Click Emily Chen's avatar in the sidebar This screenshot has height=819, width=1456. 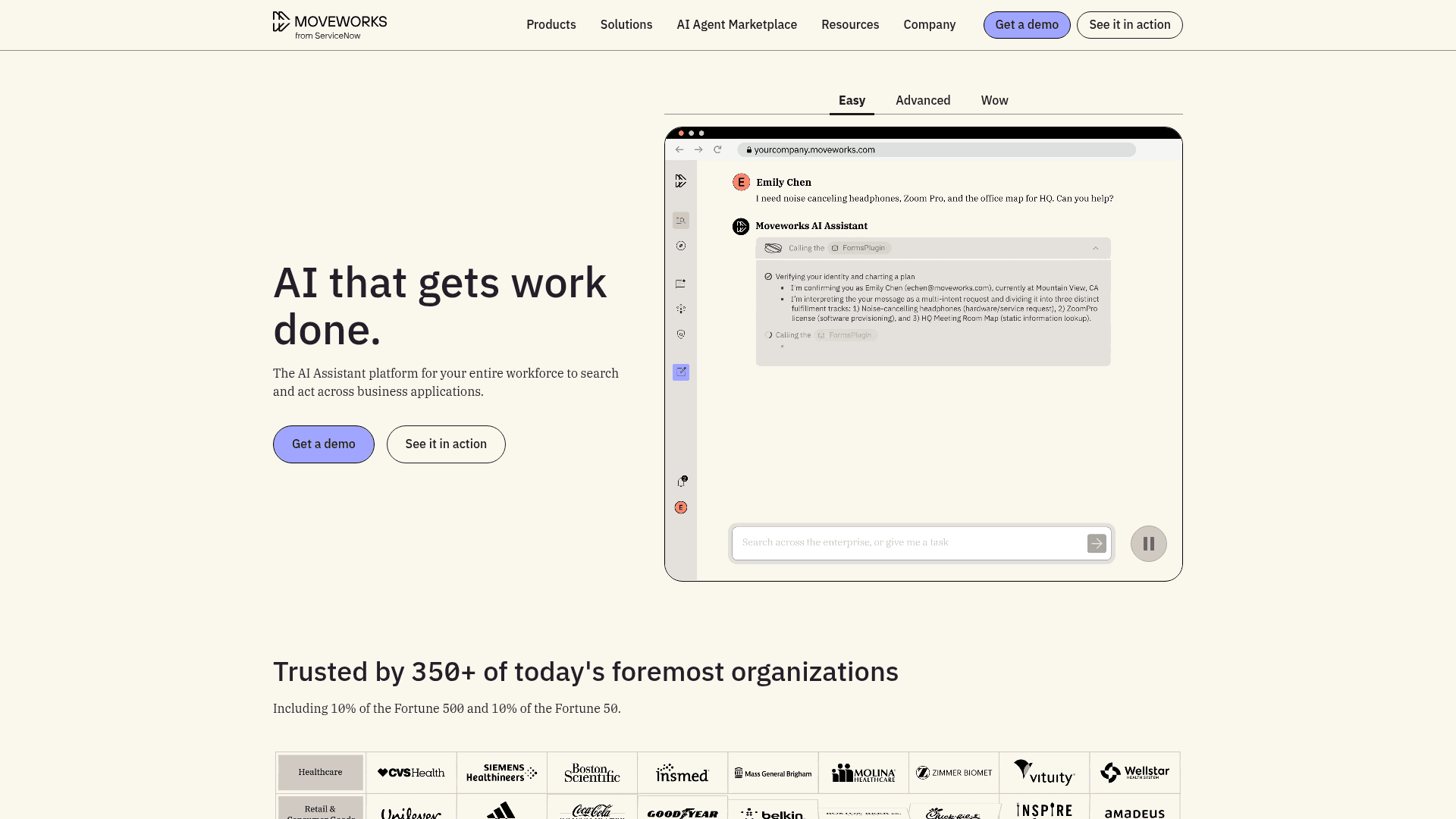680,507
